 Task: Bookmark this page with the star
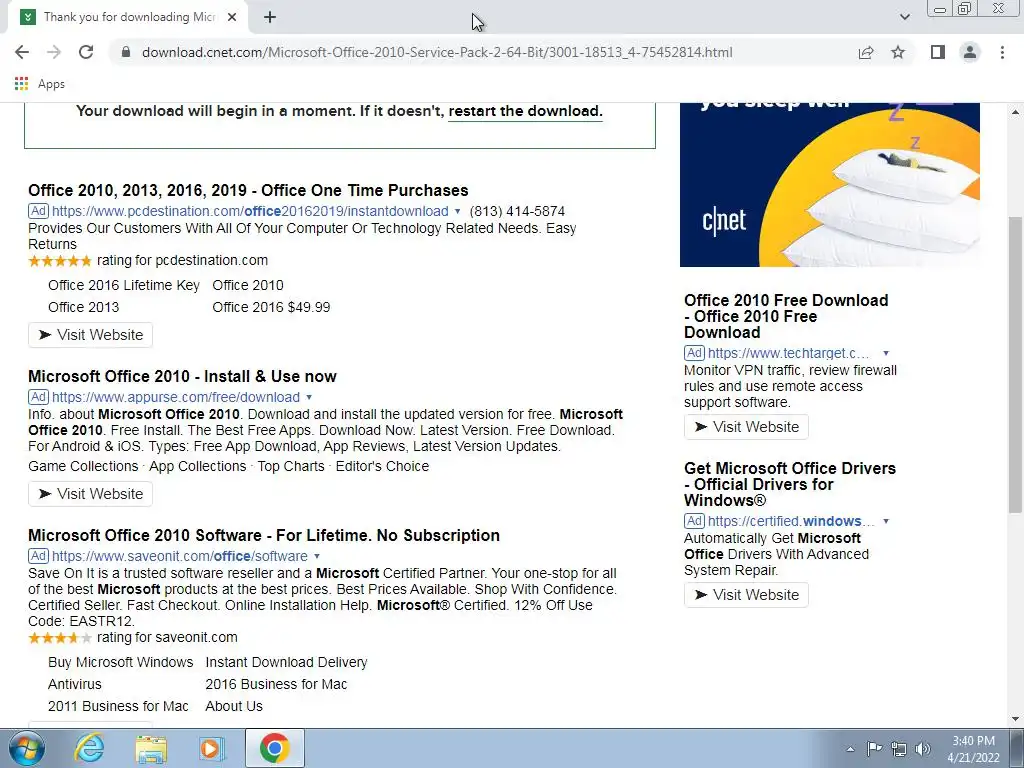[898, 52]
